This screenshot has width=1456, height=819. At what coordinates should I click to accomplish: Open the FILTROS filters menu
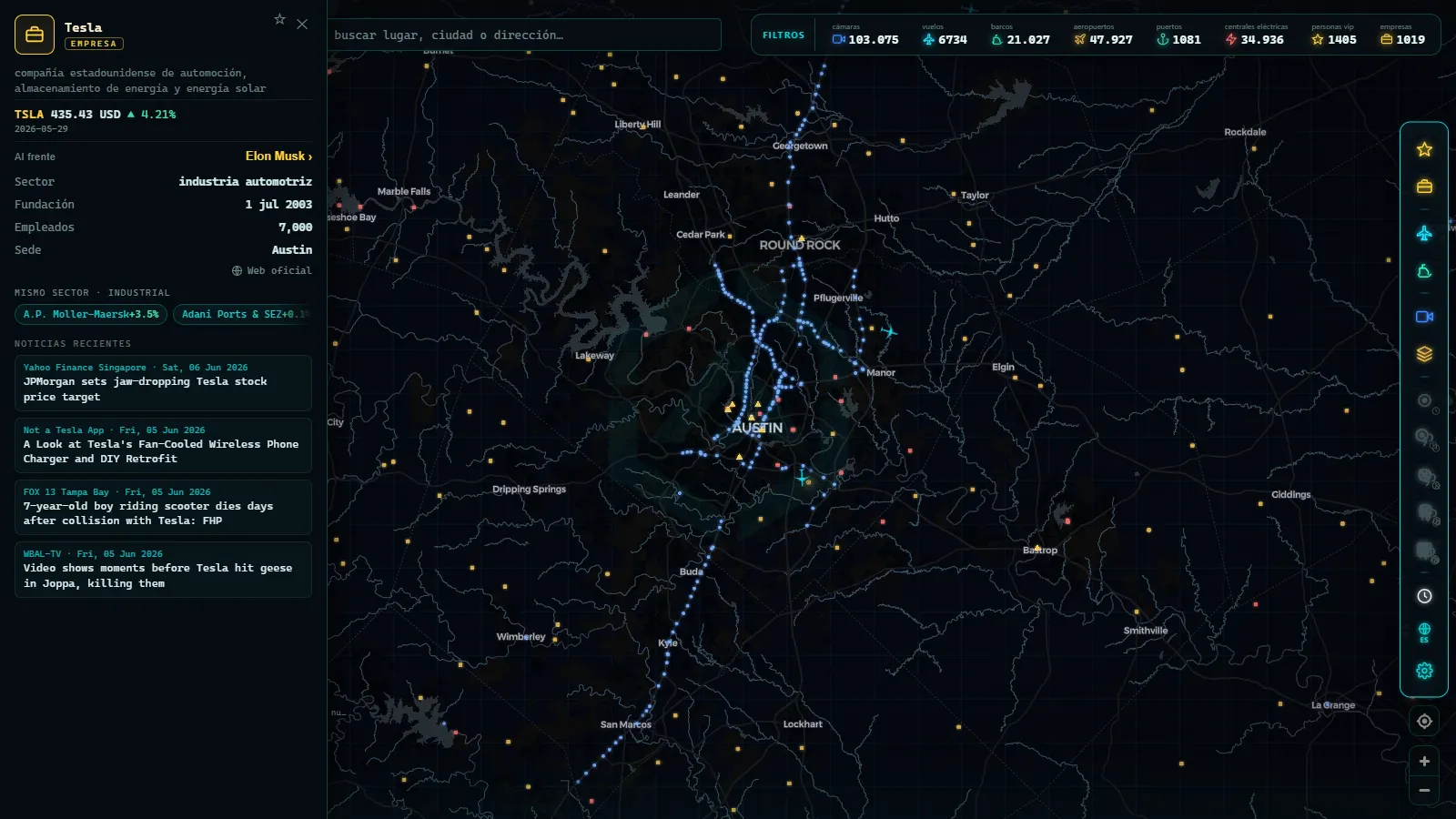pos(784,35)
